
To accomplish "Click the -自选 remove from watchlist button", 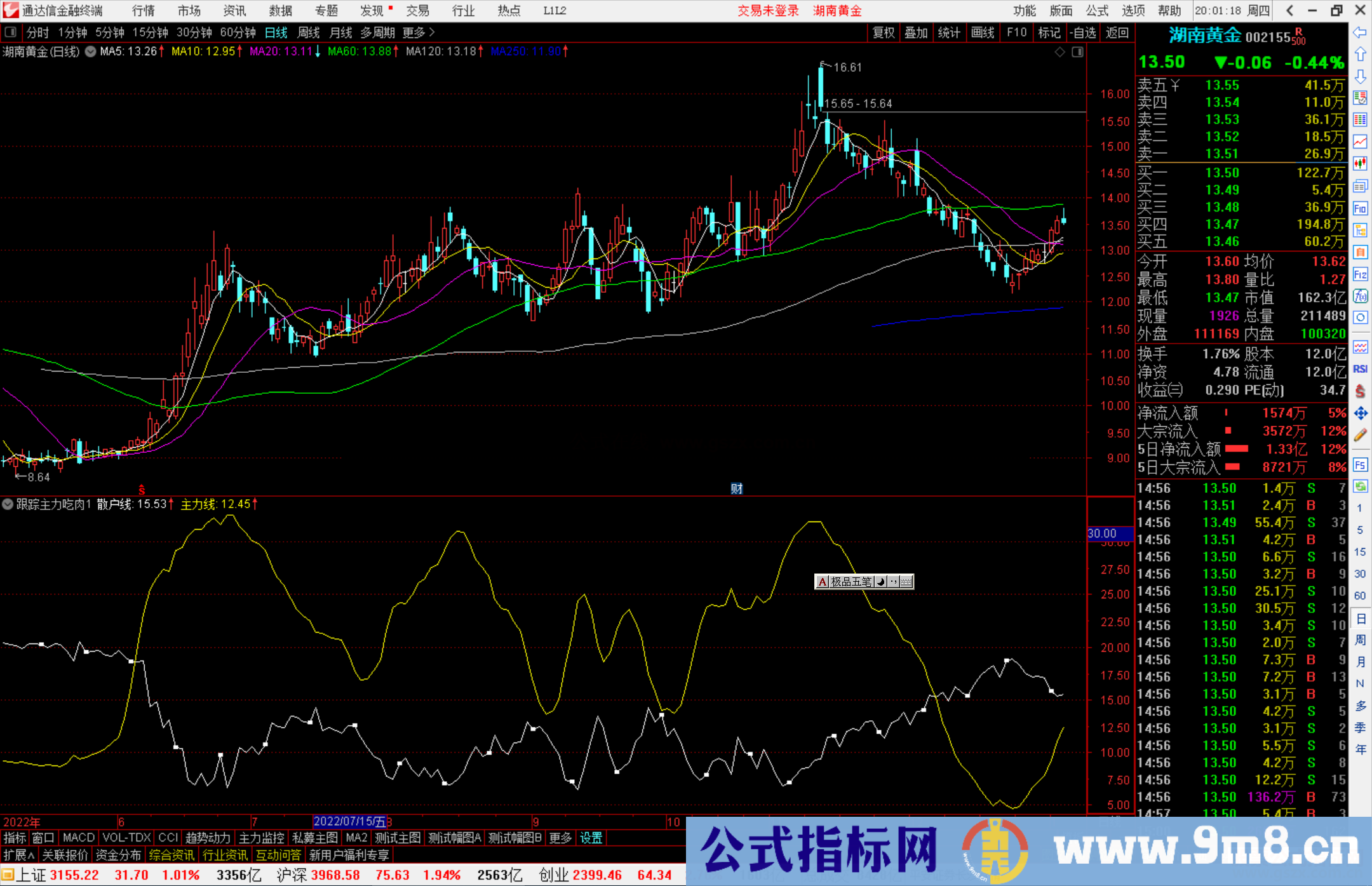I will pos(1082,32).
